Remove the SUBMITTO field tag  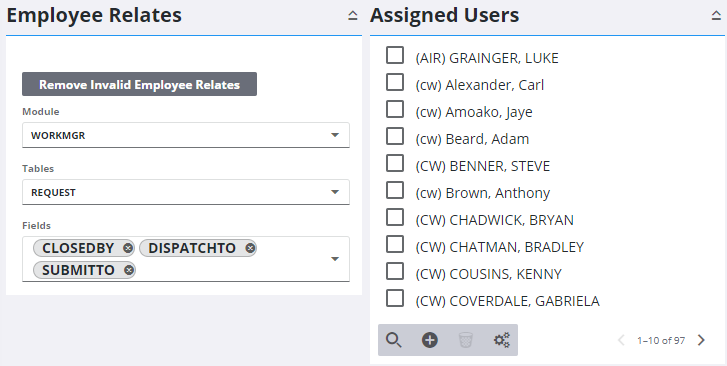[x=129, y=270]
